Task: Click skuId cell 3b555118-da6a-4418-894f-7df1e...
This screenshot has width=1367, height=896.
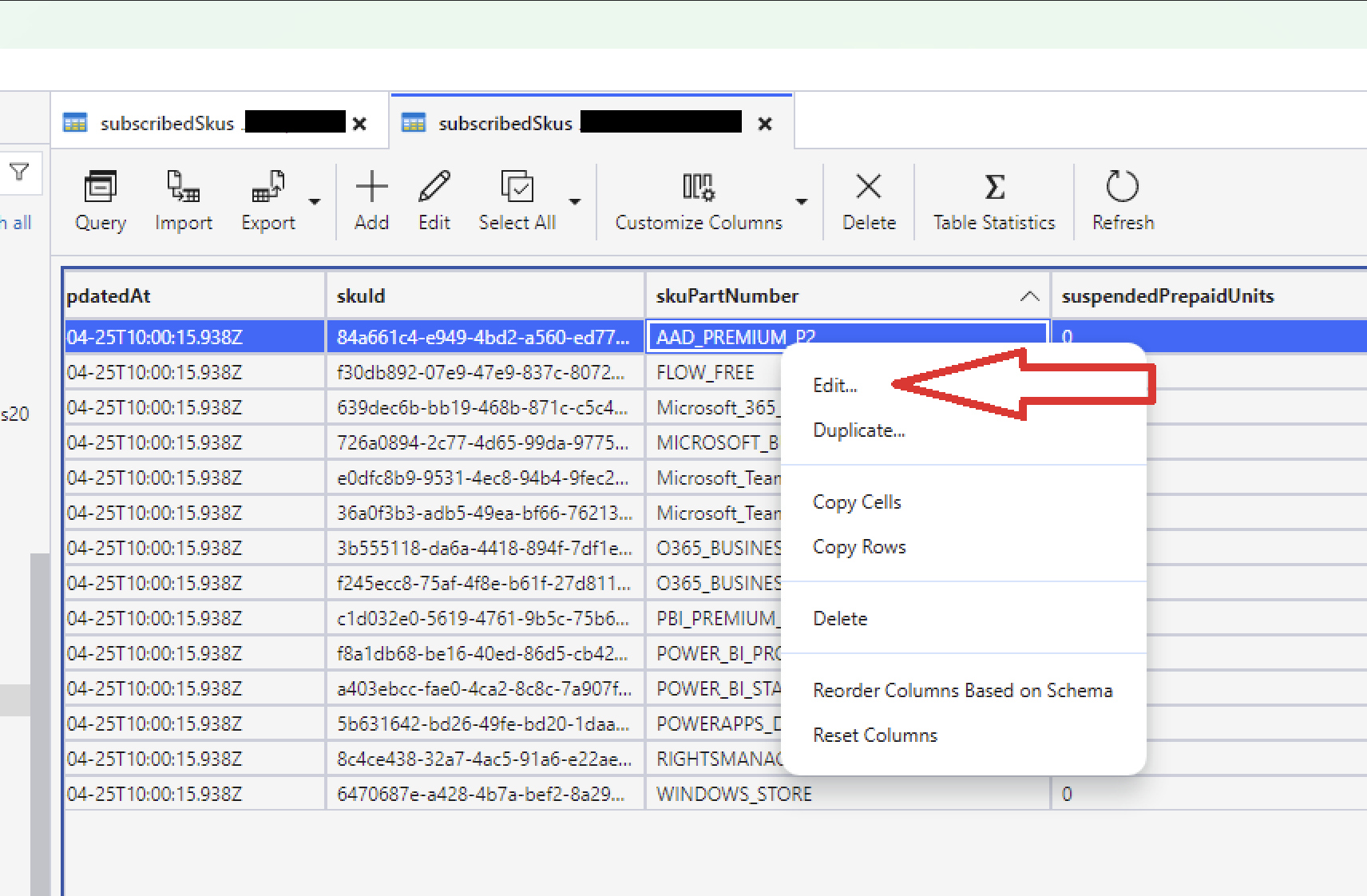Action: (485, 548)
